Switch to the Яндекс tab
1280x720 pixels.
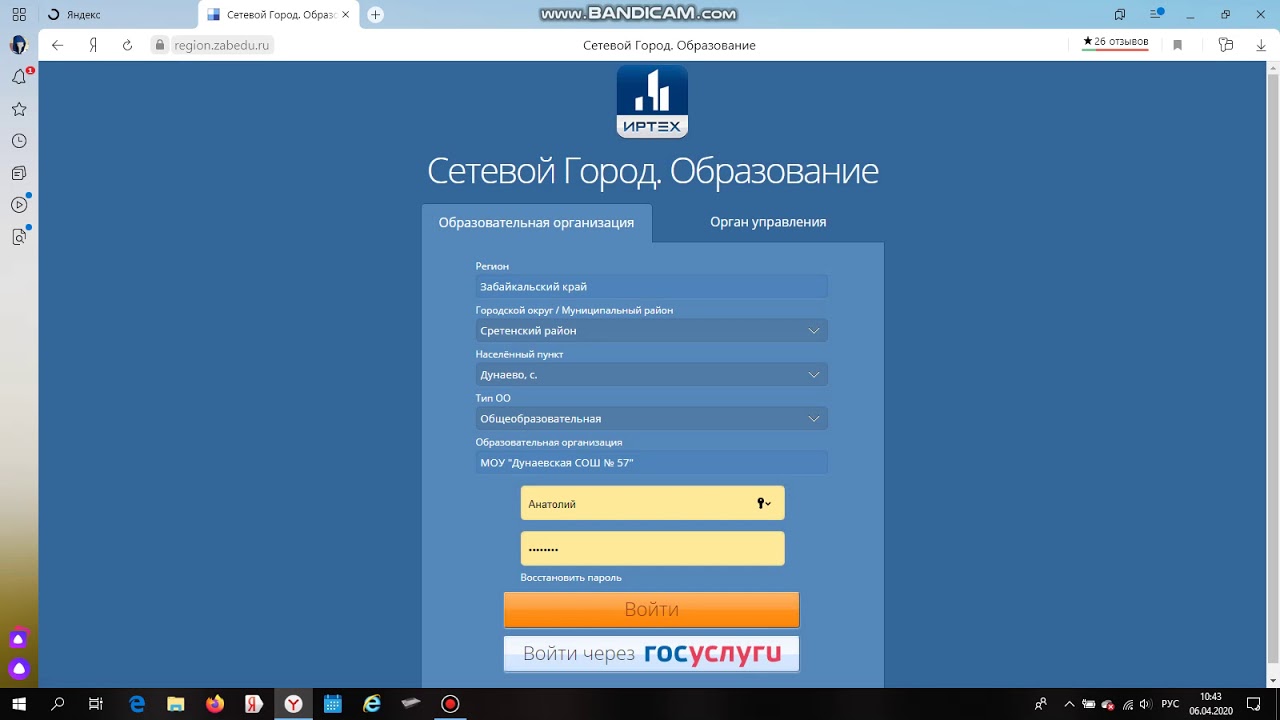(x=117, y=14)
